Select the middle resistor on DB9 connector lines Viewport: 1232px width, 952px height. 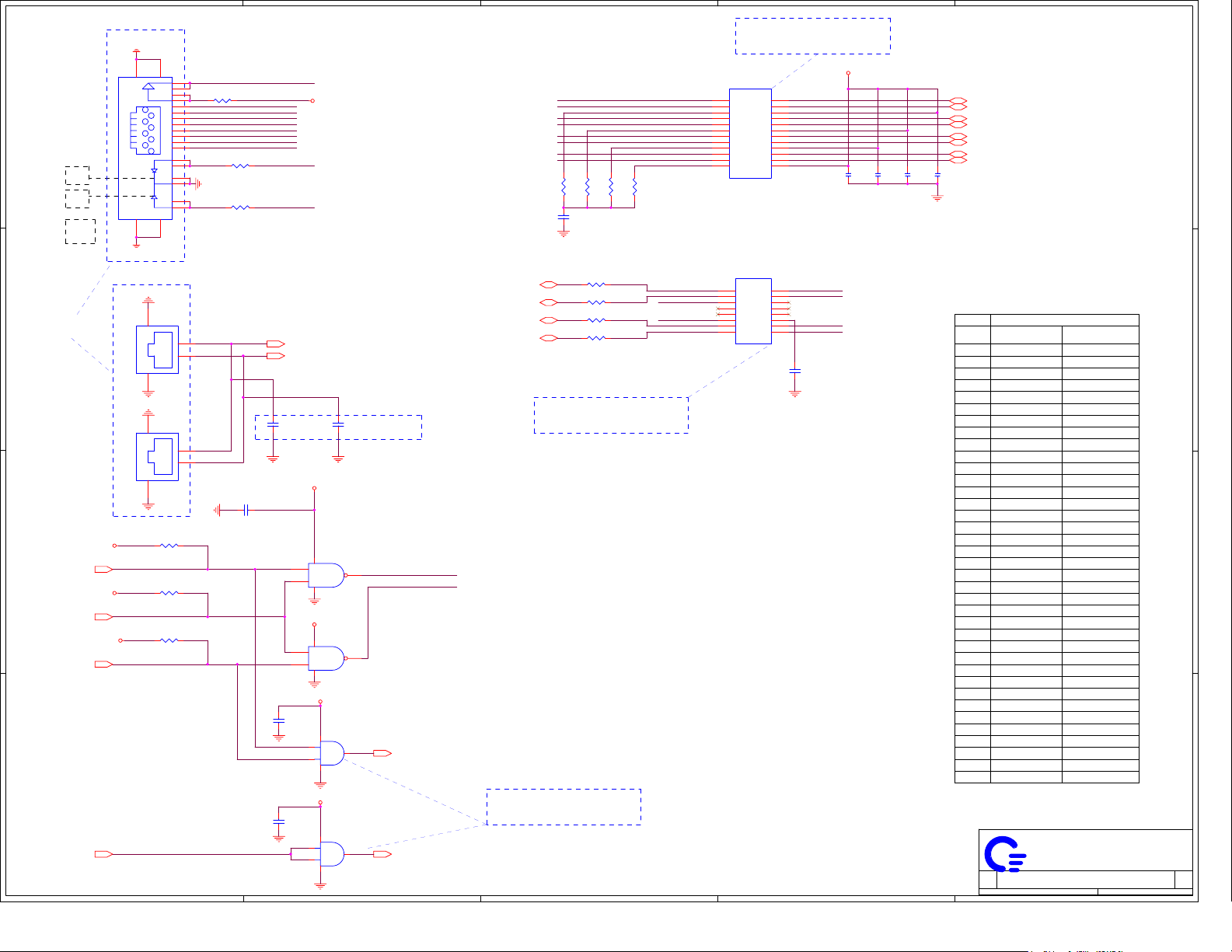[x=241, y=166]
